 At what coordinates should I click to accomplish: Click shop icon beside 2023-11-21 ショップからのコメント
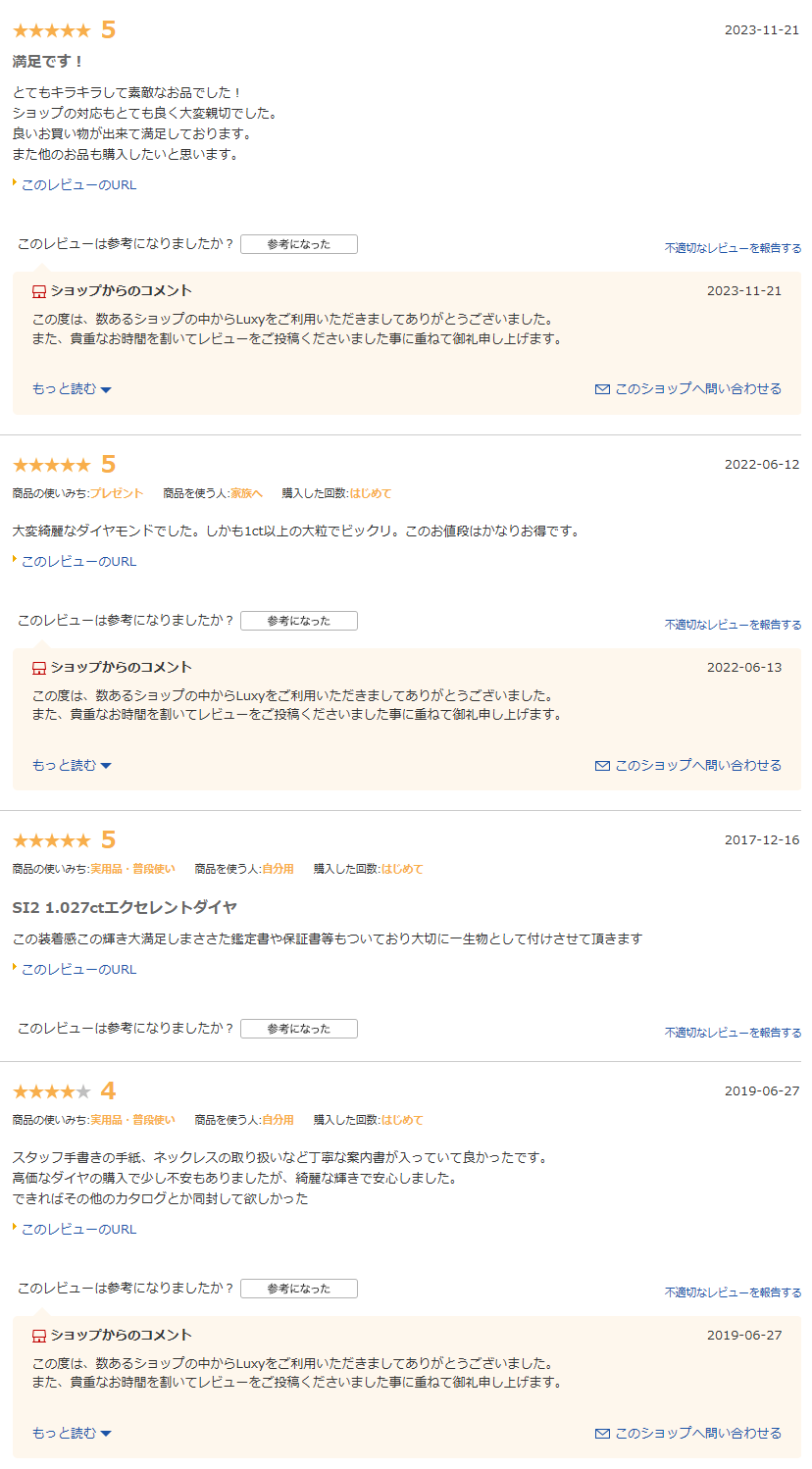coord(39,291)
